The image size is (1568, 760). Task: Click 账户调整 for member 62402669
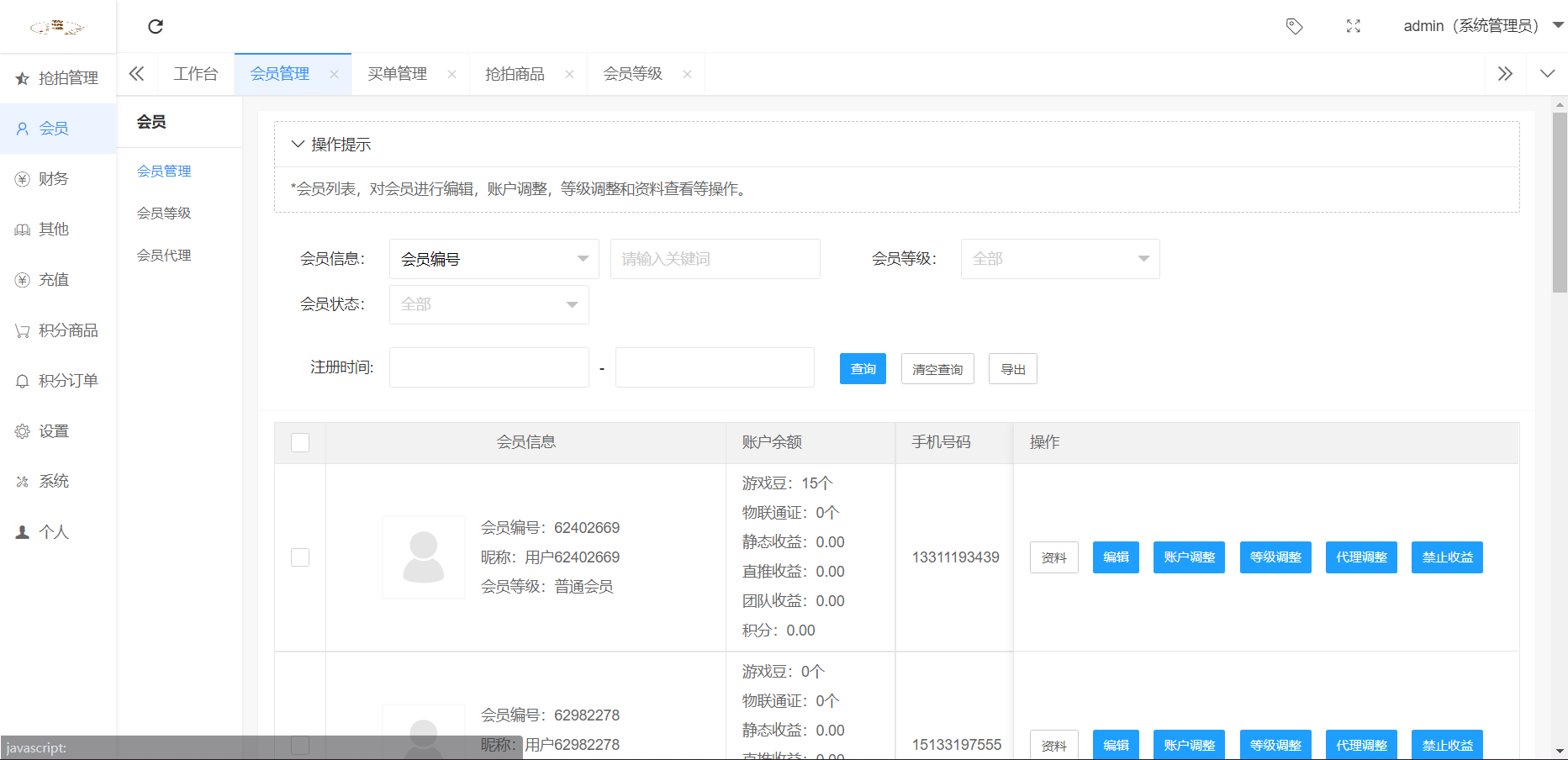tap(1190, 557)
